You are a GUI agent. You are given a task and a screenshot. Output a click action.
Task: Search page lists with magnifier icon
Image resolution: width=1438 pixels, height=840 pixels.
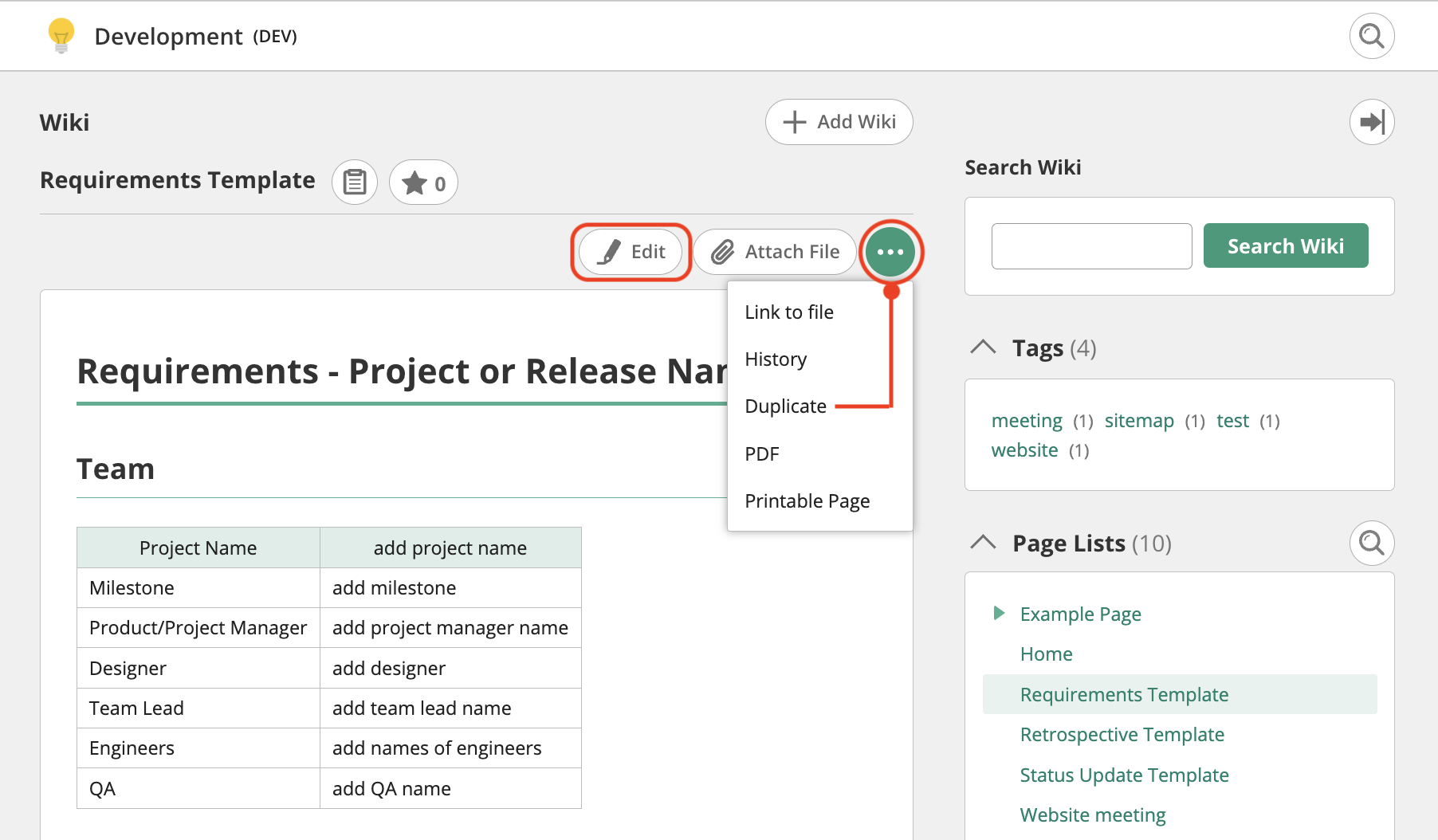1371,543
